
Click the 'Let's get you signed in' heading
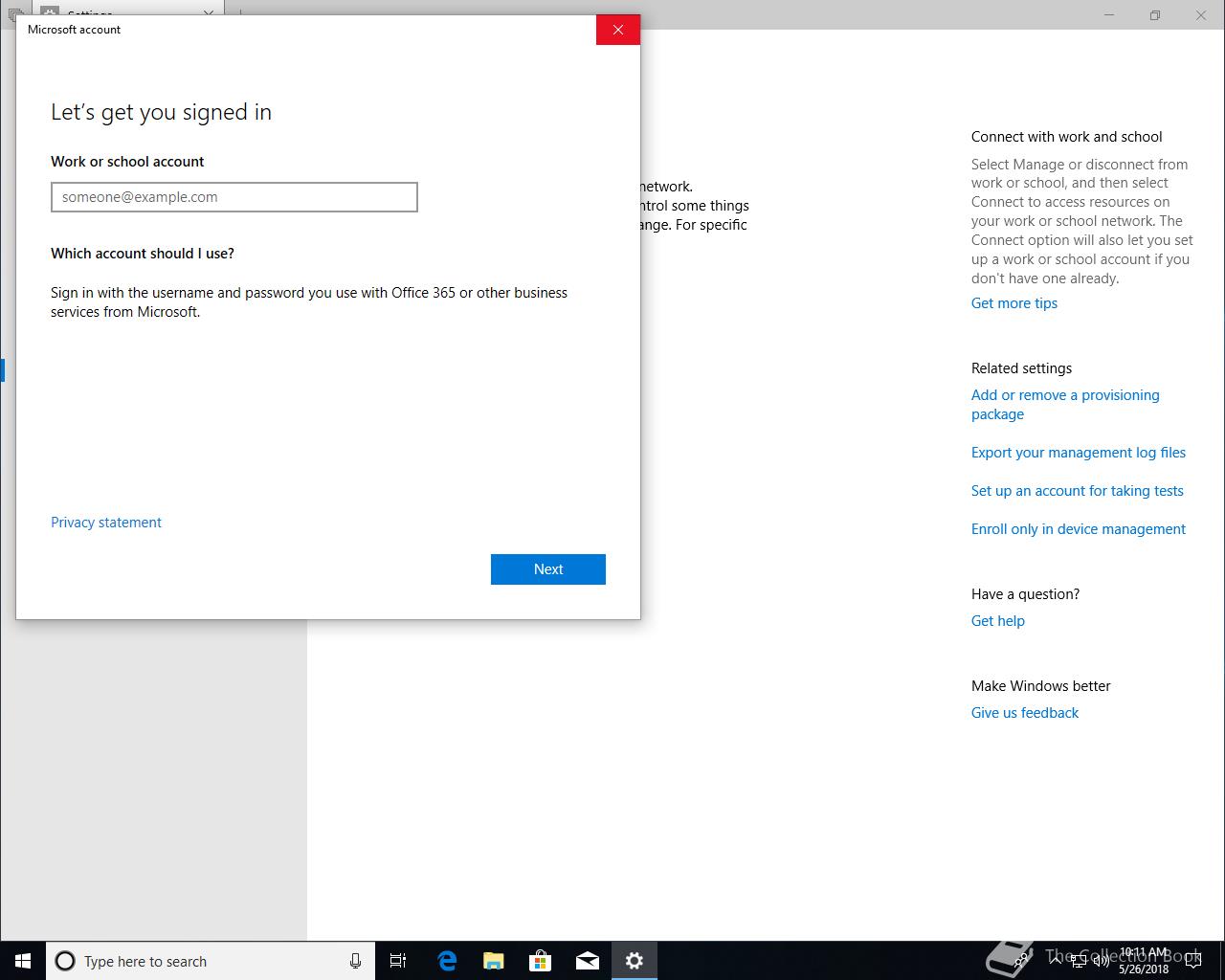point(161,112)
